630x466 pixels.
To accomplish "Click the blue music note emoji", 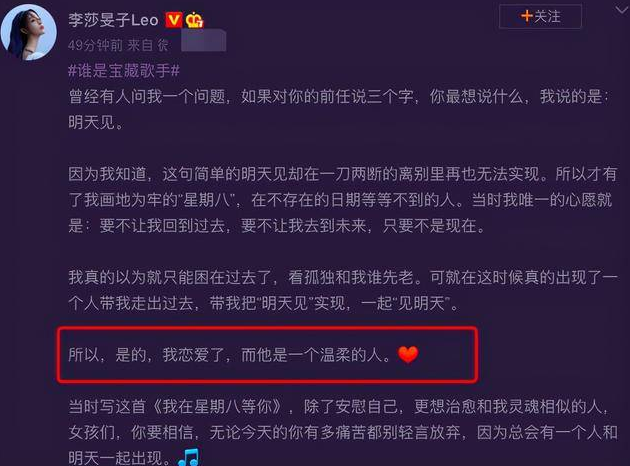I will (x=188, y=457).
